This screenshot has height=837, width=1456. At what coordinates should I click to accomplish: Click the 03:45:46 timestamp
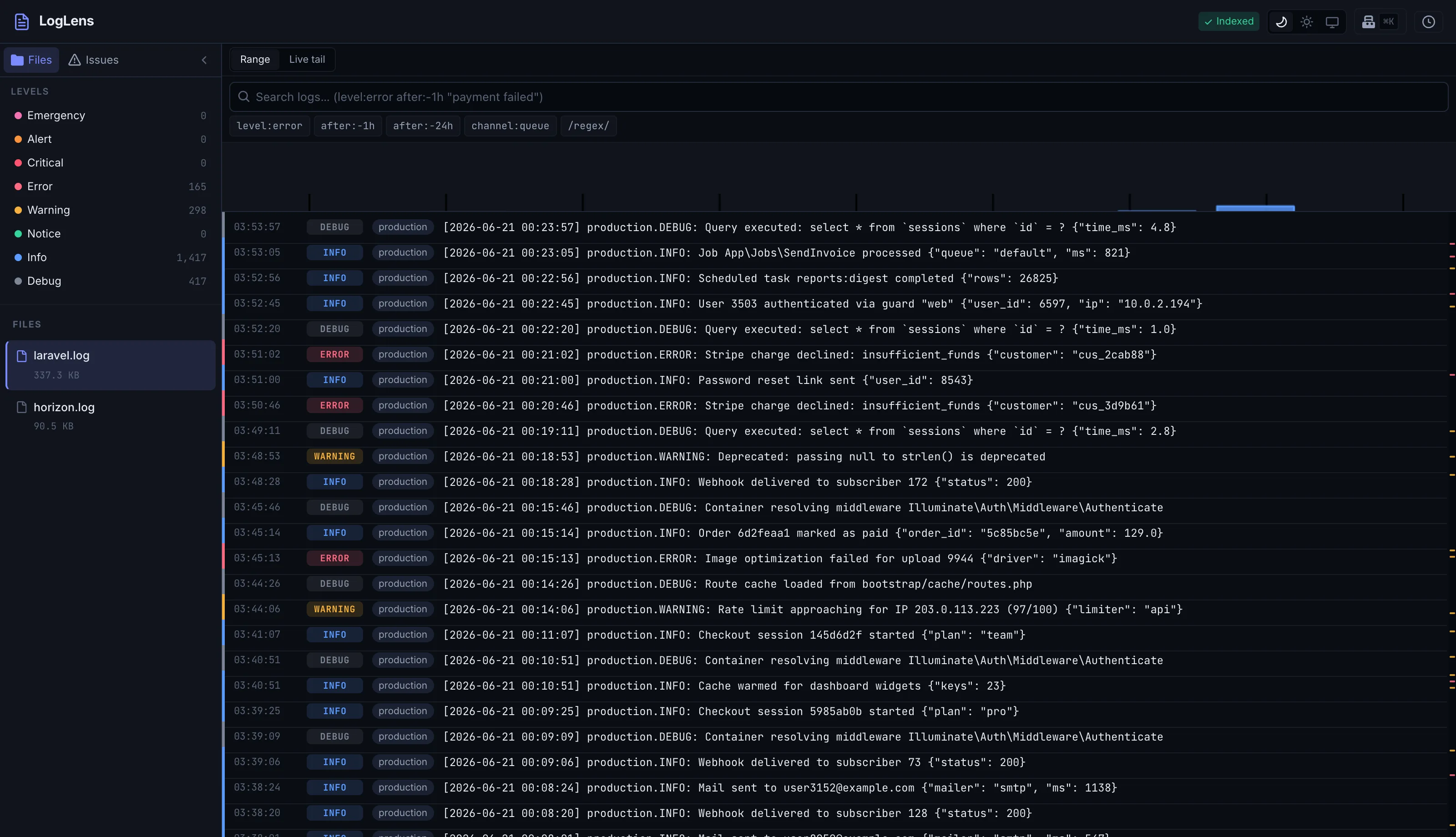(257, 507)
